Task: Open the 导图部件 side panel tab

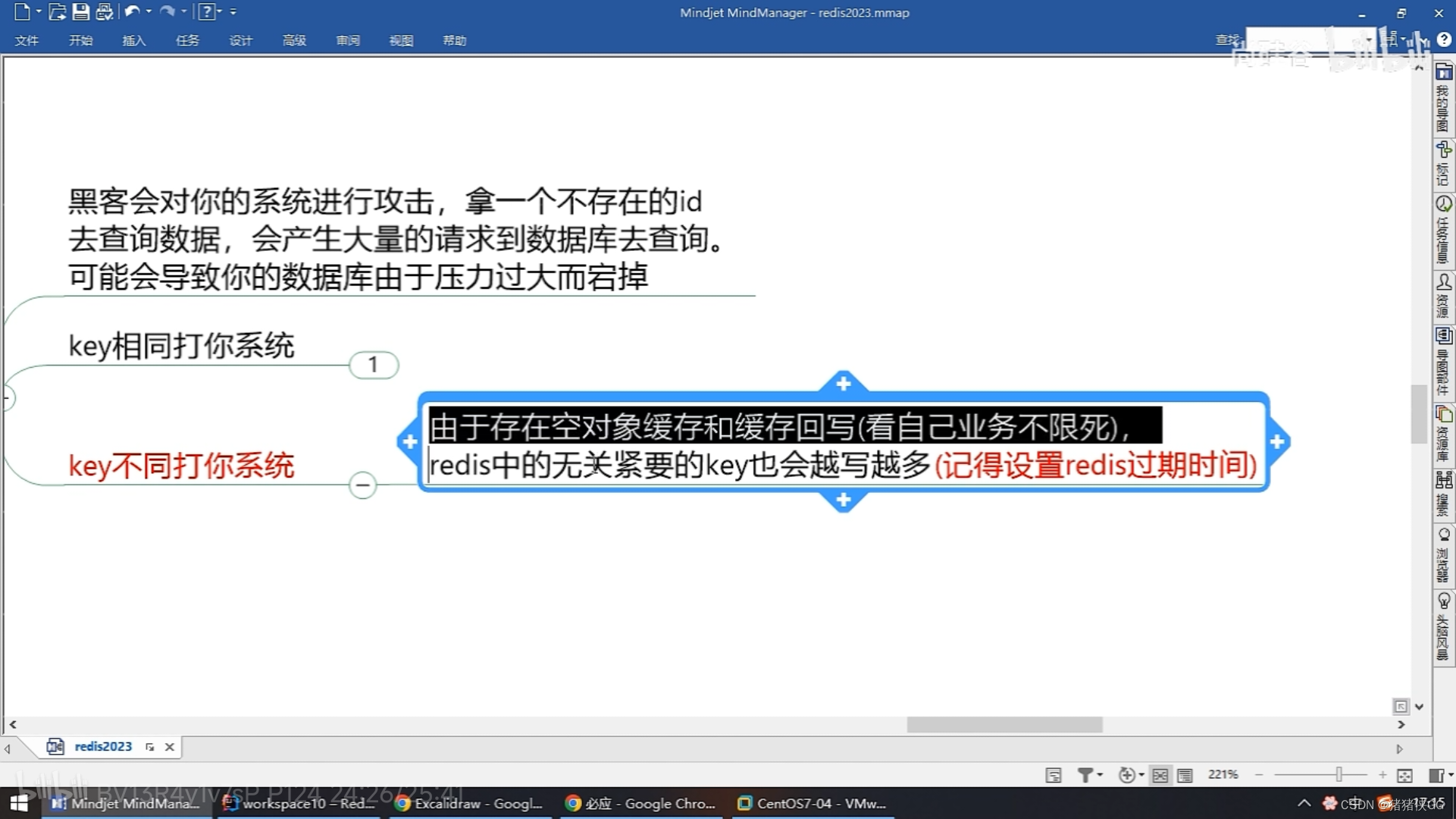Action: 1443,362
